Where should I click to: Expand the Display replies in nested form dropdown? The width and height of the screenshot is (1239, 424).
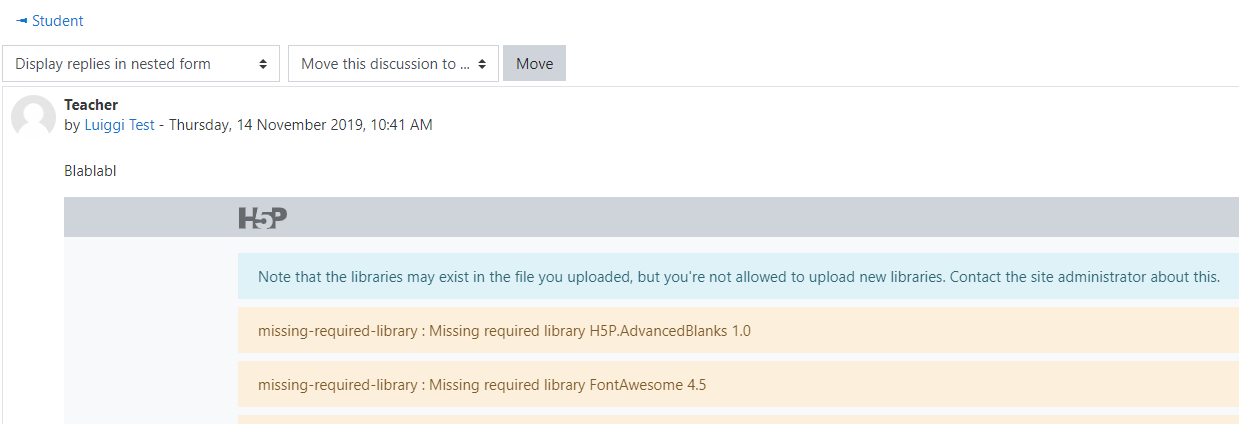[x=141, y=64]
